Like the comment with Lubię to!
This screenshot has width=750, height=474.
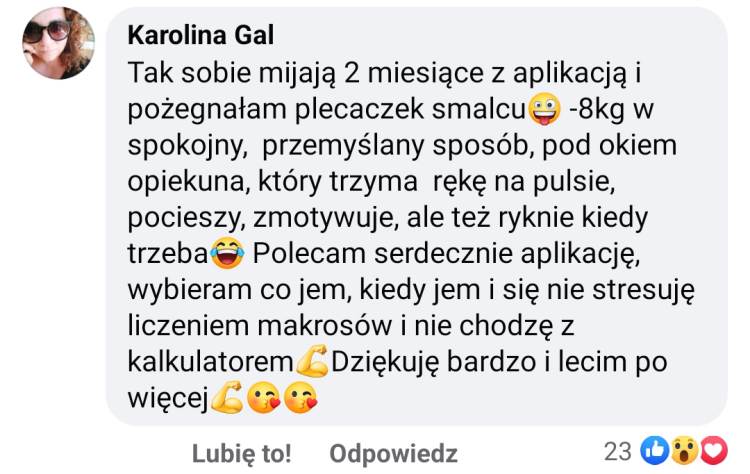[x=242, y=453]
